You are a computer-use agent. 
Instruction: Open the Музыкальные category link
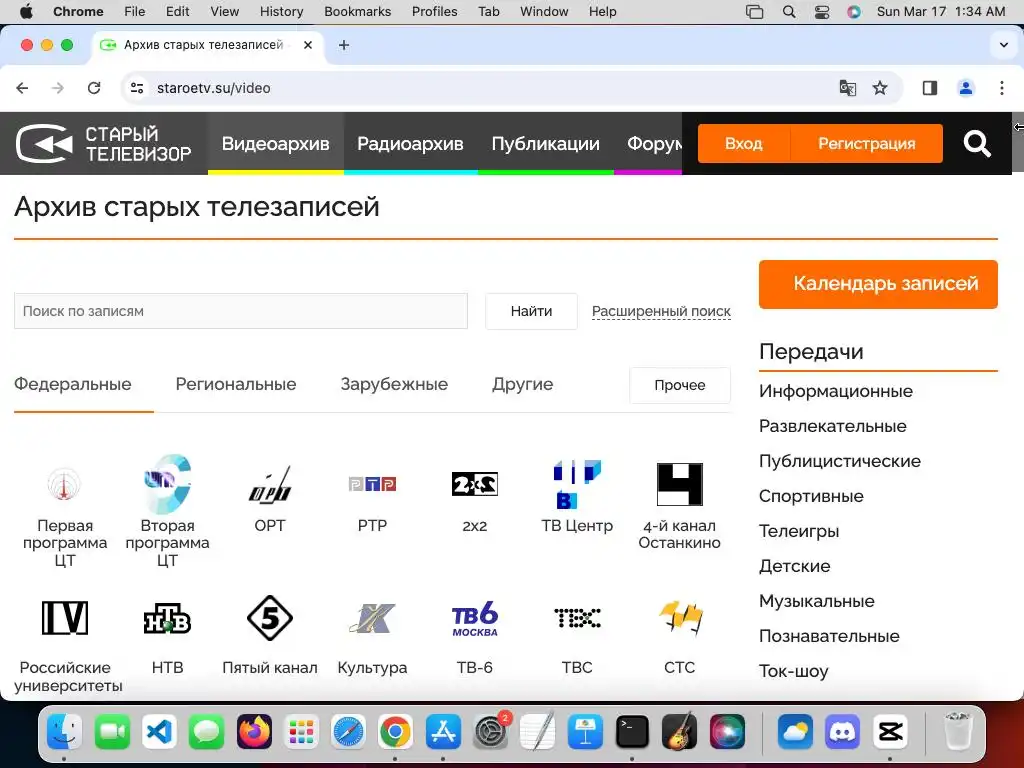tap(816, 601)
